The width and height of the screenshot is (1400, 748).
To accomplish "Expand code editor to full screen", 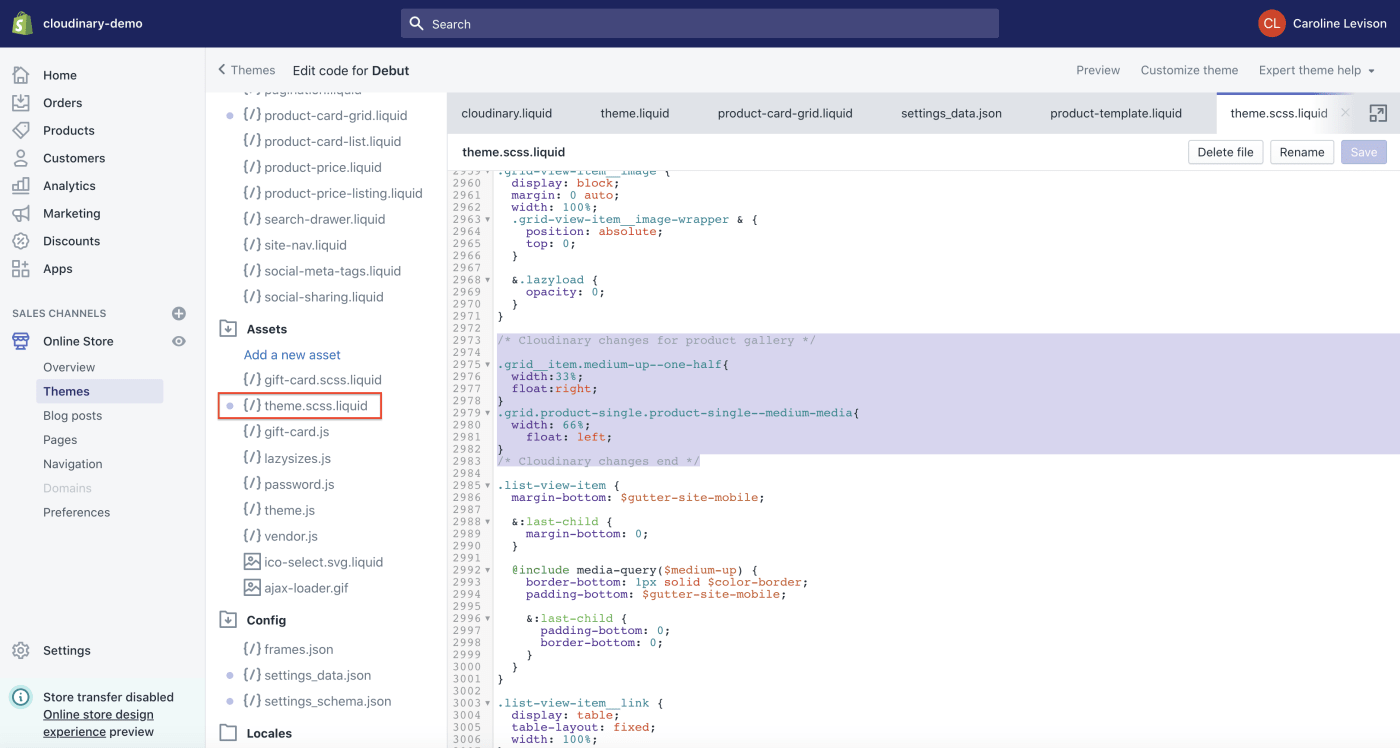I will click(1378, 114).
